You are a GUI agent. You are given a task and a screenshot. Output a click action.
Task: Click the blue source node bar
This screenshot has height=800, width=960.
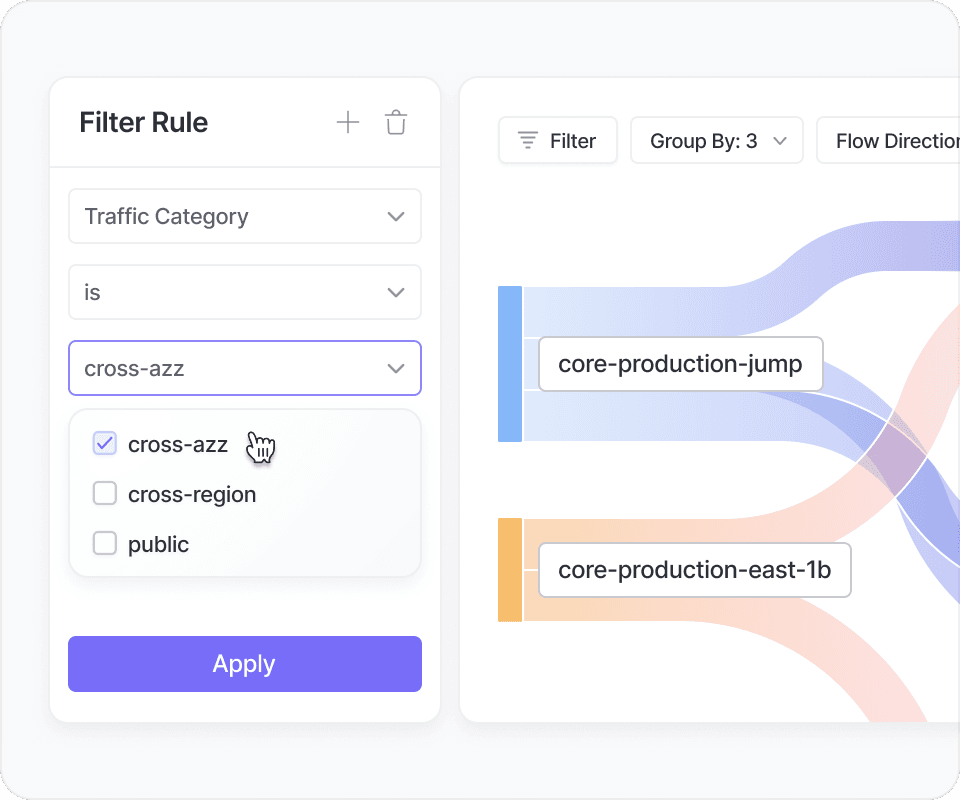coord(510,364)
